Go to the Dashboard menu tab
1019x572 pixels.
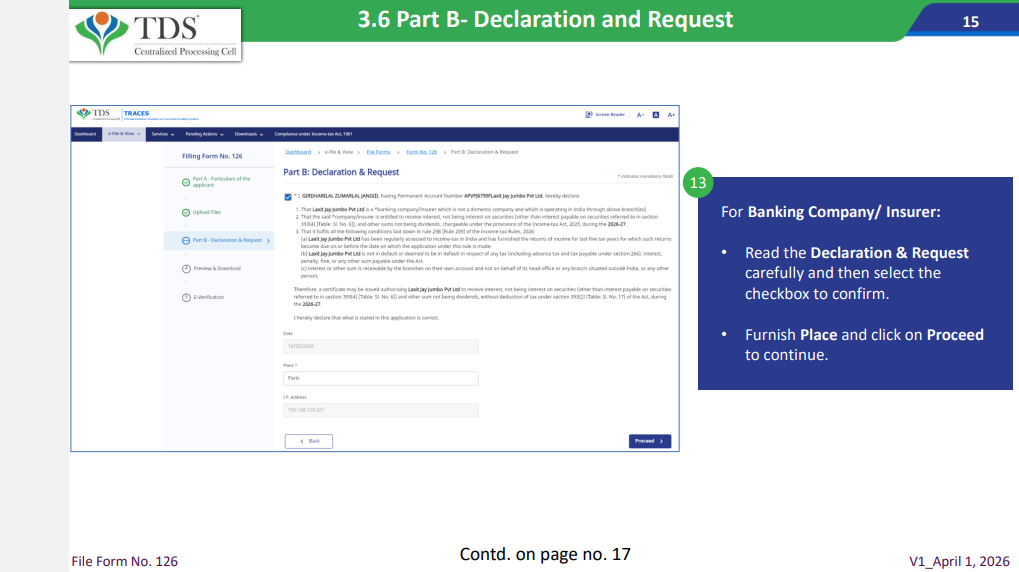[85, 133]
